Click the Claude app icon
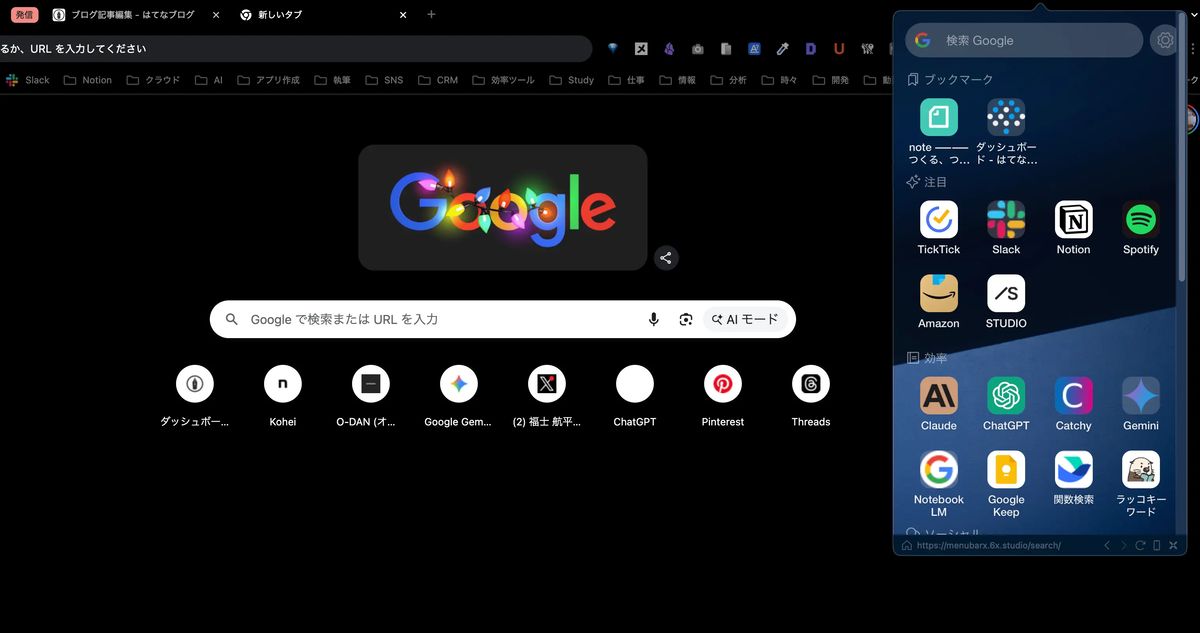Viewport: 1200px width, 633px height. tap(938, 396)
